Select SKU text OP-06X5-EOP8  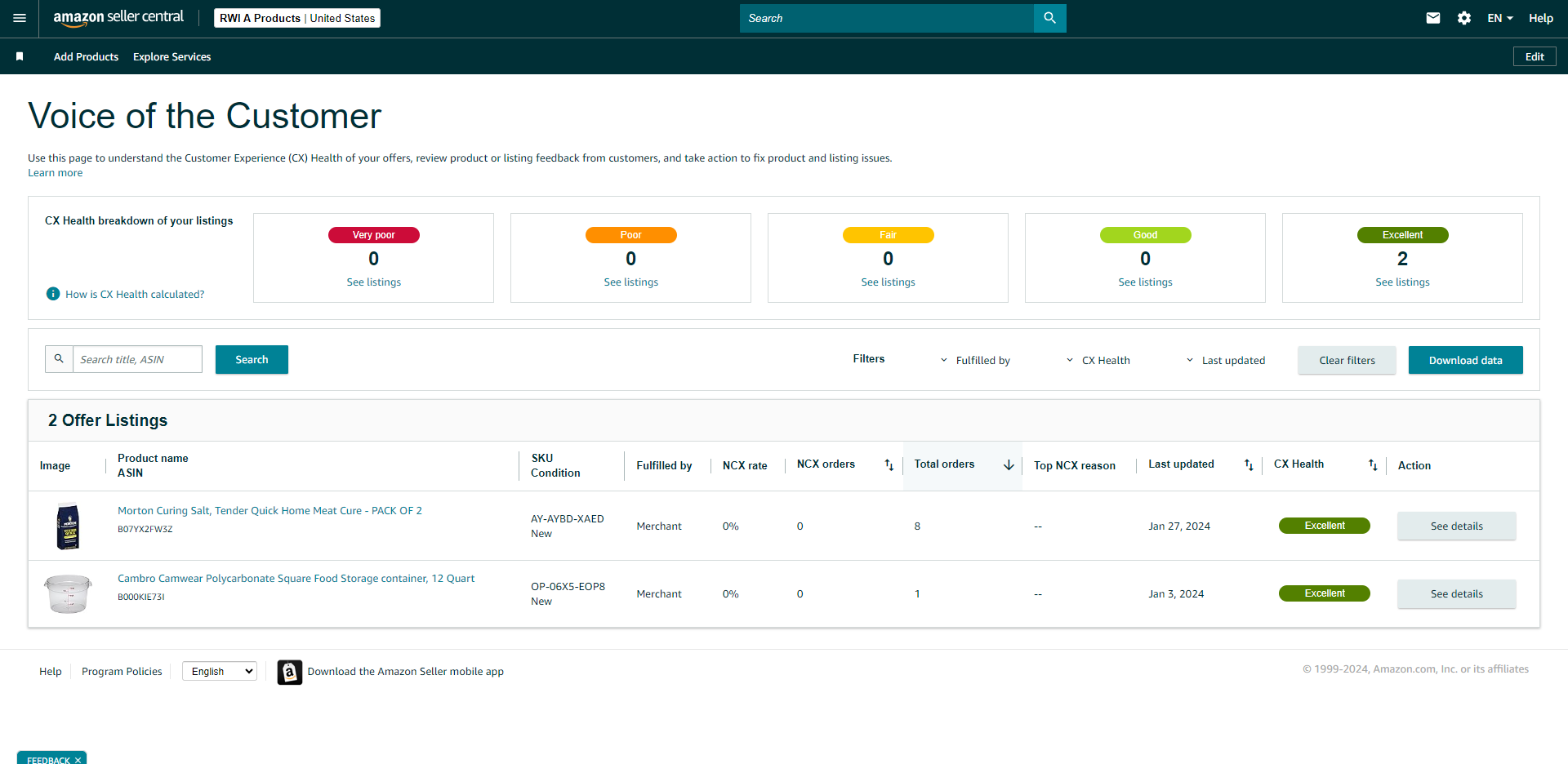[x=568, y=586]
